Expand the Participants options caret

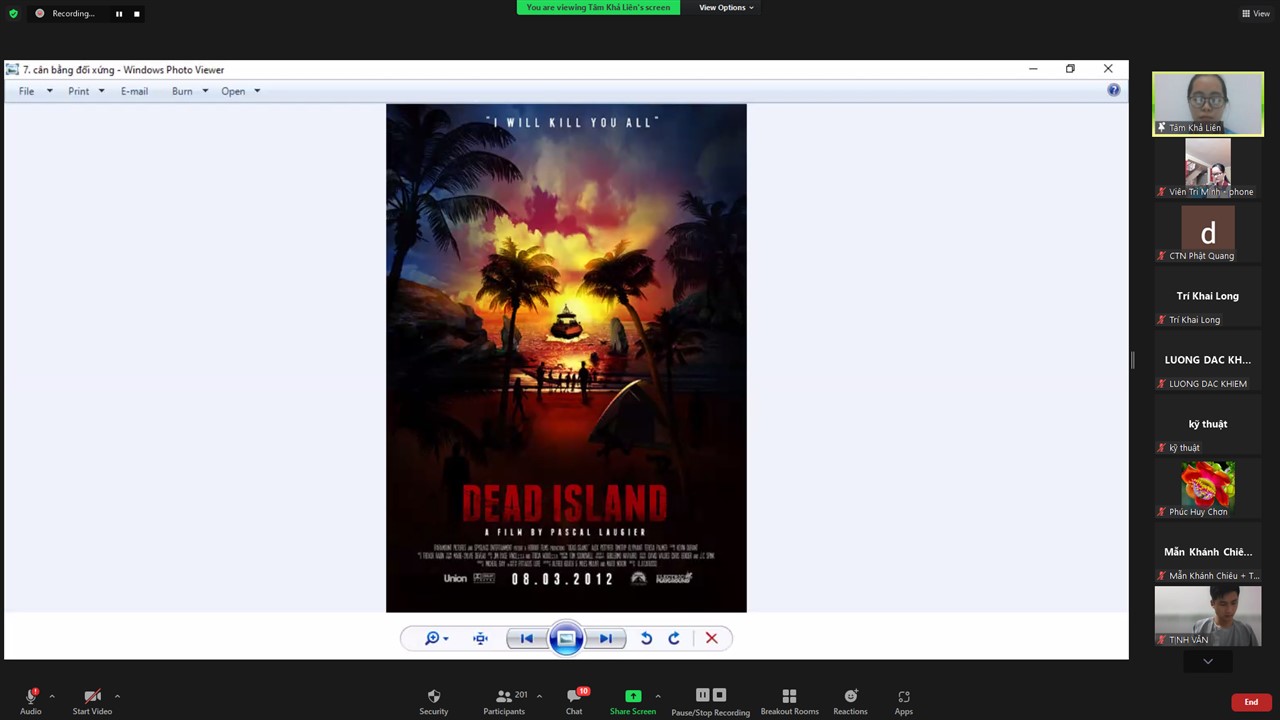tap(539, 696)
